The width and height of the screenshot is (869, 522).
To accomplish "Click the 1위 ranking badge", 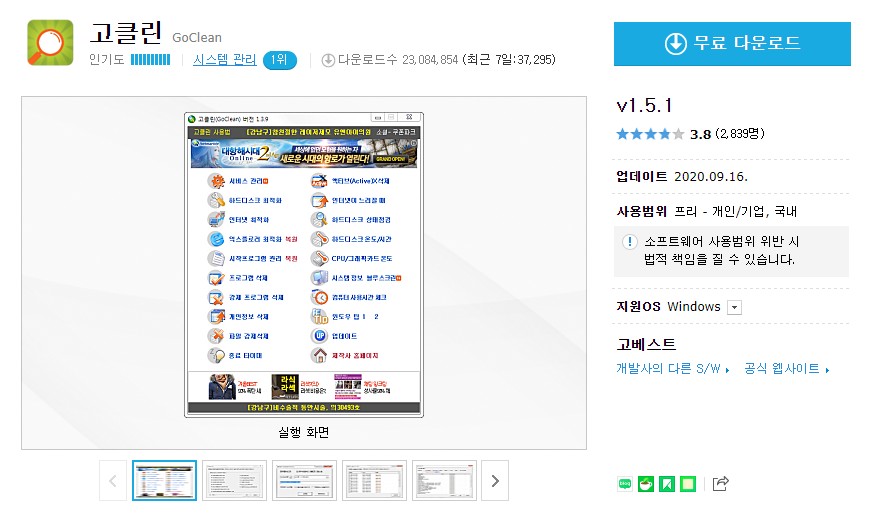I will (x=279, y=60).
